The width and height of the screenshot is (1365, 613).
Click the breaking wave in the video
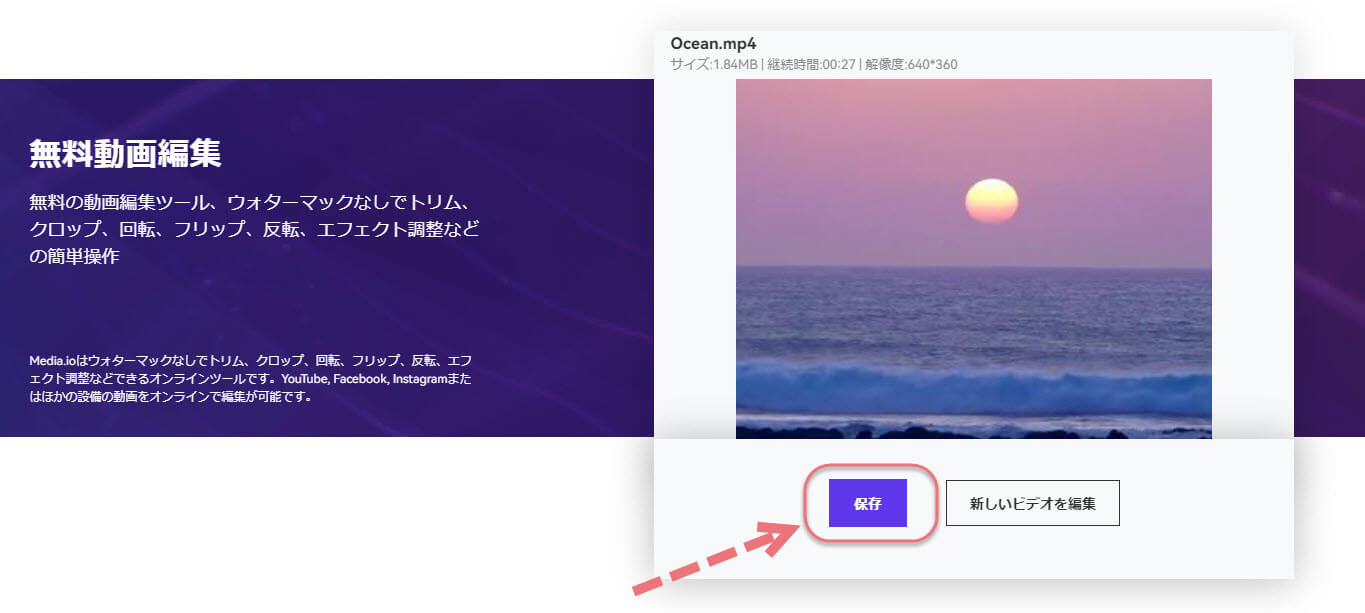click(x=973, y=385)
